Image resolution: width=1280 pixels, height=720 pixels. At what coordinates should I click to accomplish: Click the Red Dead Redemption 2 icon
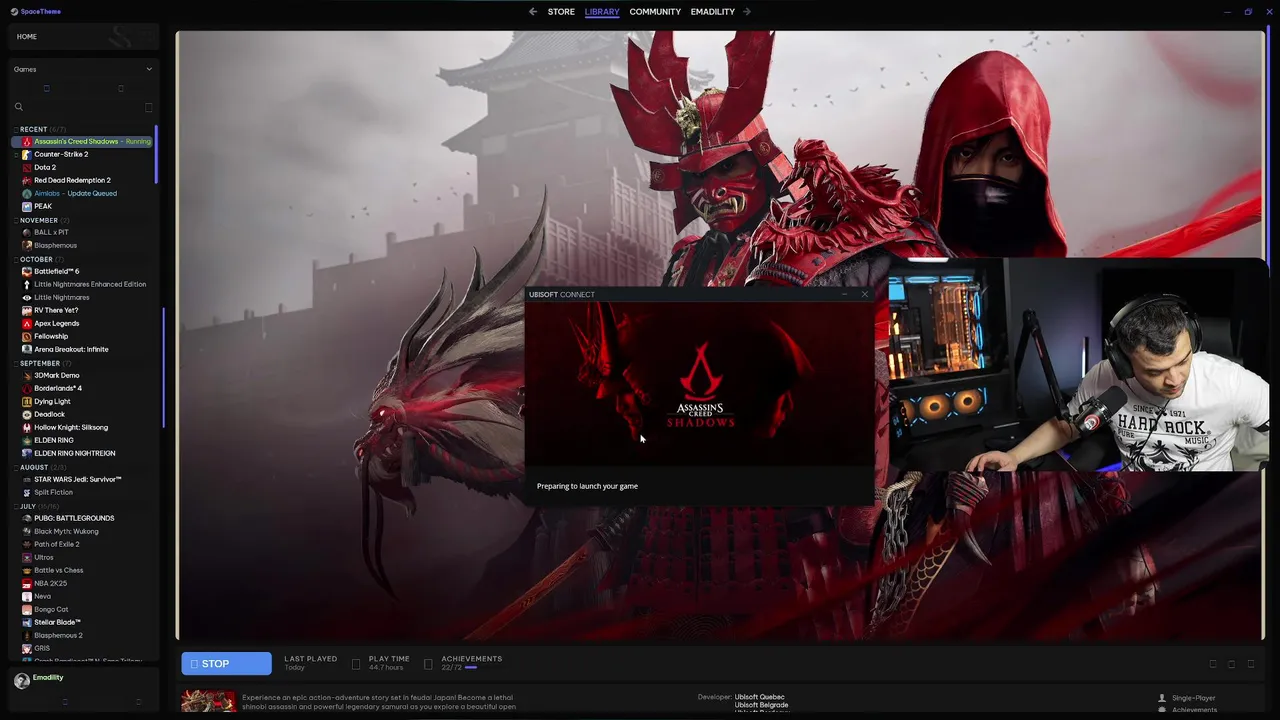tap(27, 181)
